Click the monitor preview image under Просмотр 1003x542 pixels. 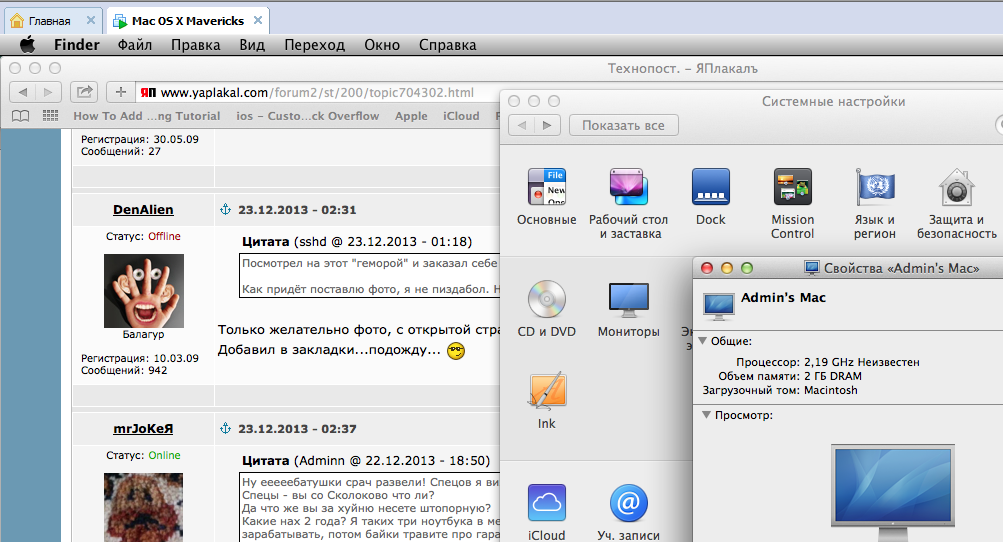coord(893,493)
